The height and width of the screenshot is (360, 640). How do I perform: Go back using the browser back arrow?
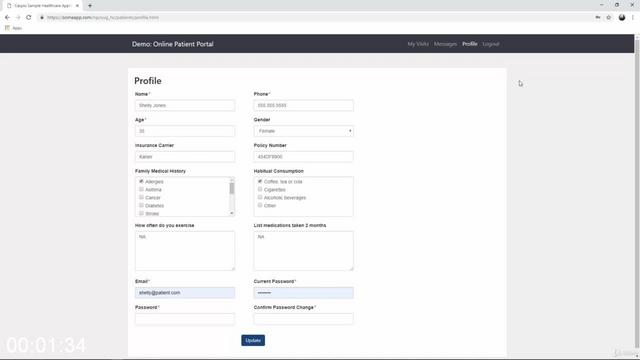click(x=7, y=18)
